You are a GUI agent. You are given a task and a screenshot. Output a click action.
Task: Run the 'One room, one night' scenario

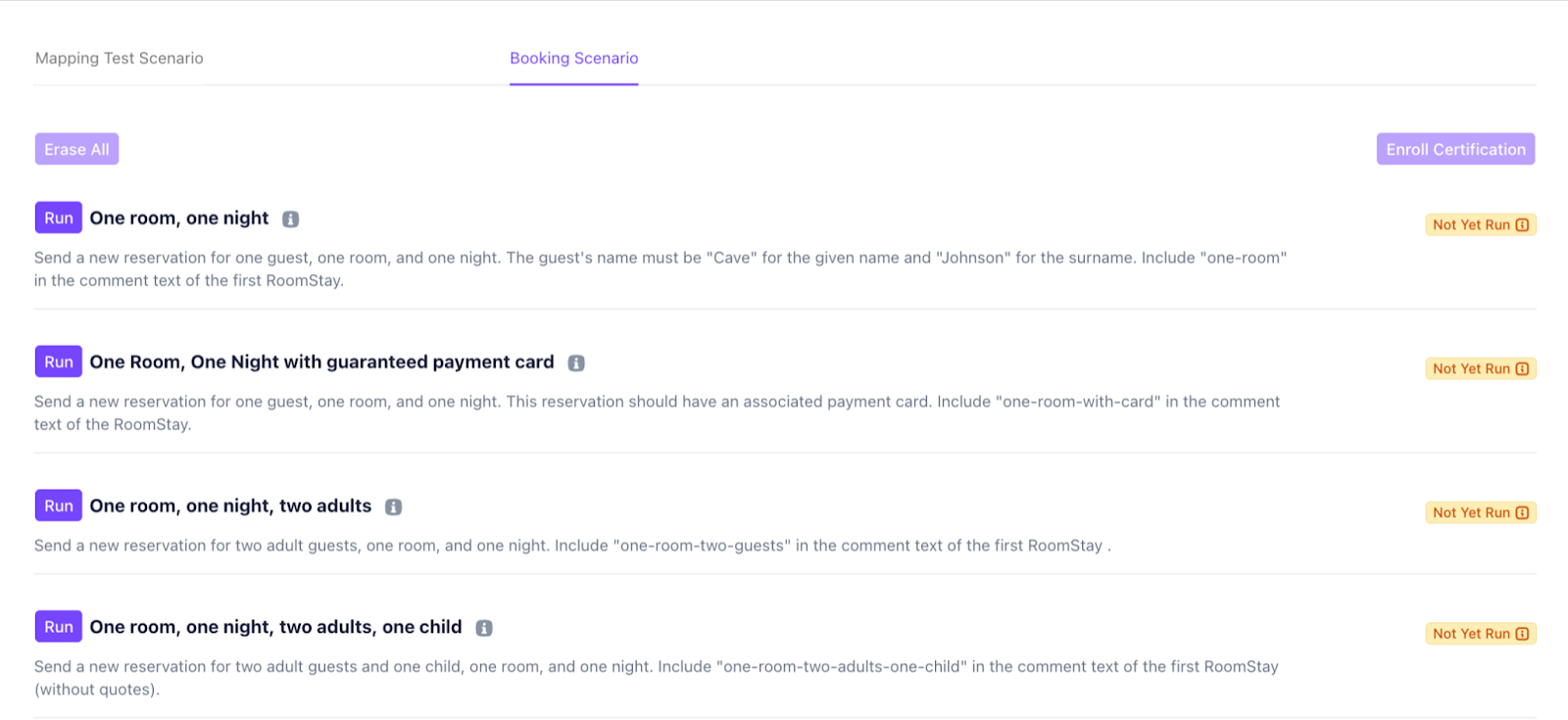pyautogui.click(x=59, y=218)
